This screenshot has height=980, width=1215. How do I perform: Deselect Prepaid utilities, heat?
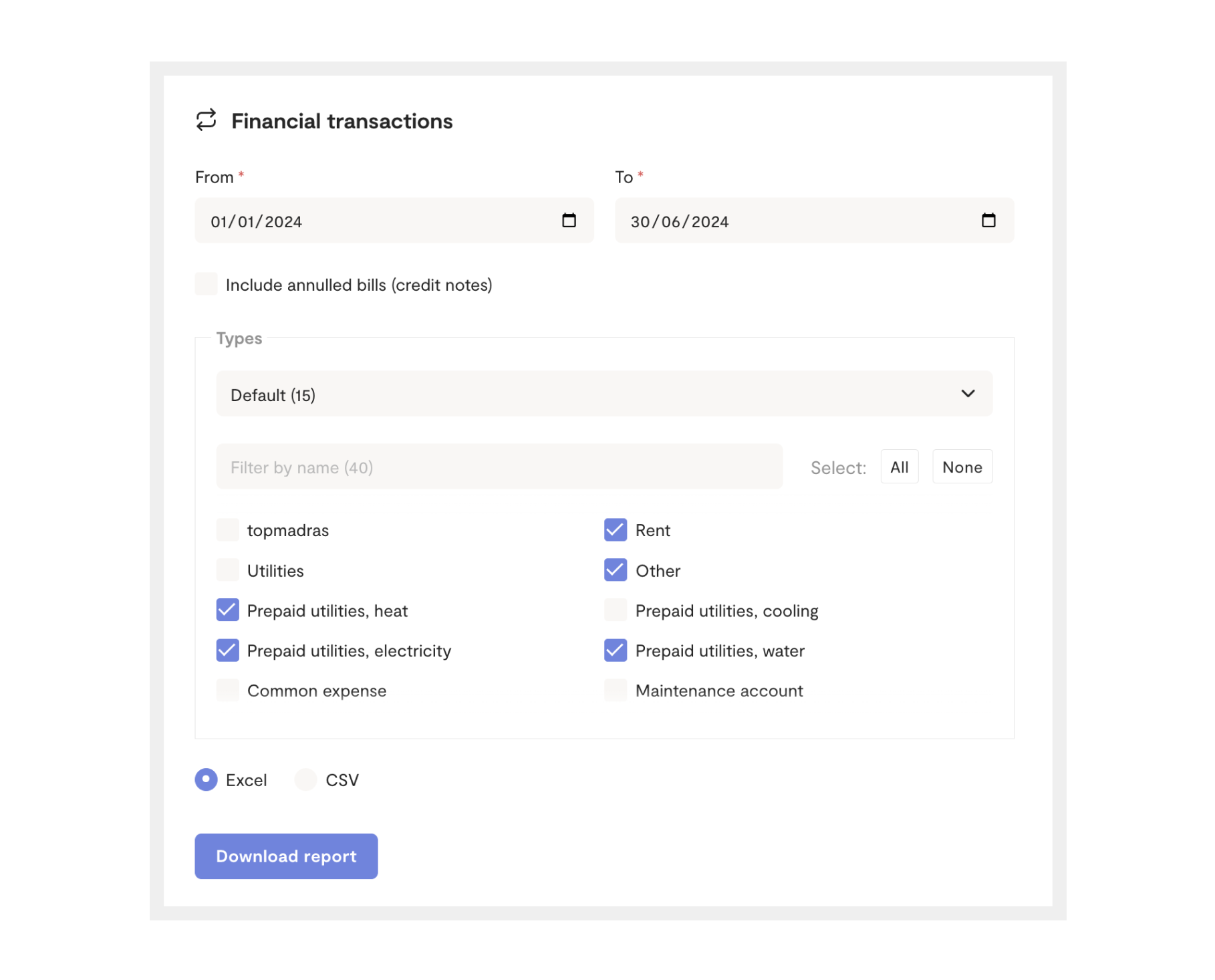(228, 610)
